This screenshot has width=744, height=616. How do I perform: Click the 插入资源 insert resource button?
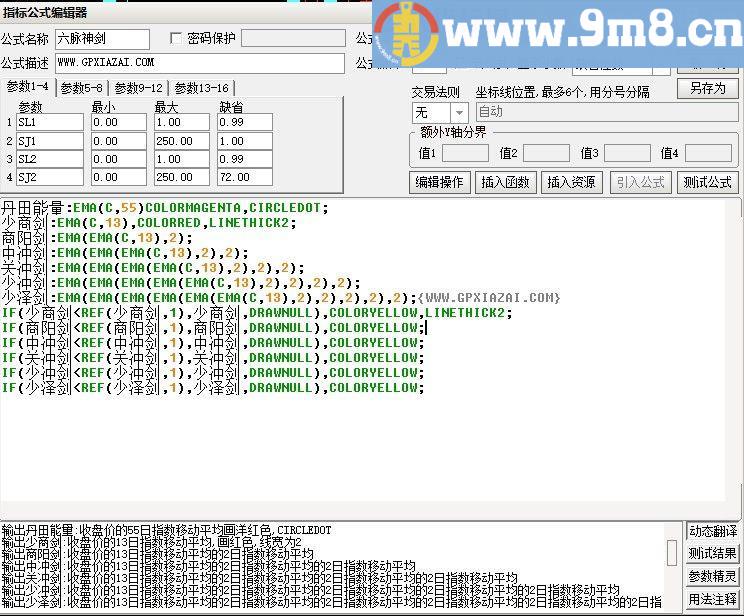click(x=570, y=182)
